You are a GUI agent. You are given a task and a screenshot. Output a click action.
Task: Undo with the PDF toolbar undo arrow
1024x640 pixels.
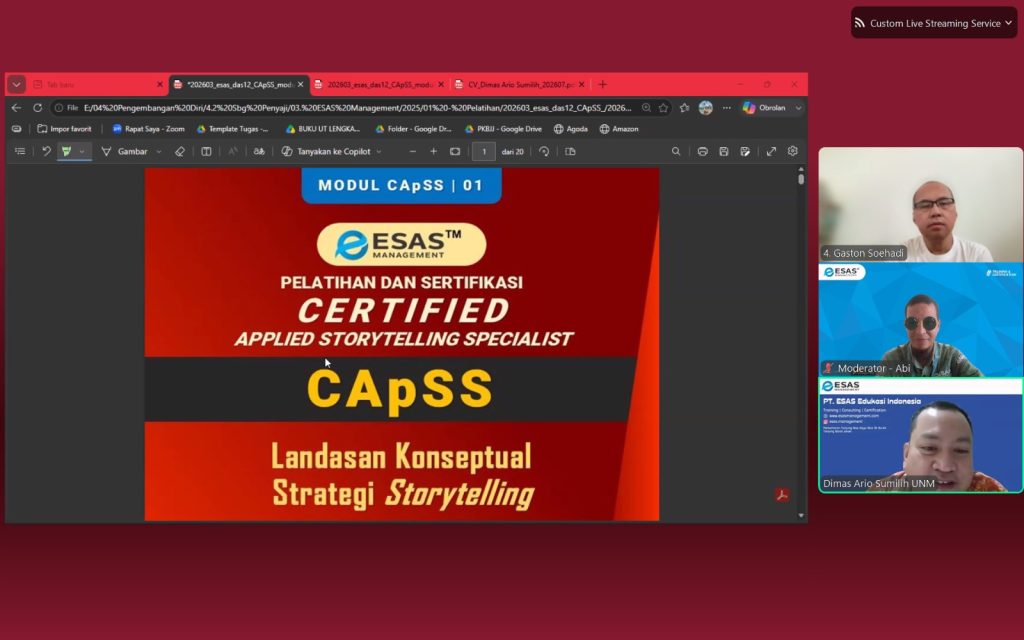click(46, 152)
